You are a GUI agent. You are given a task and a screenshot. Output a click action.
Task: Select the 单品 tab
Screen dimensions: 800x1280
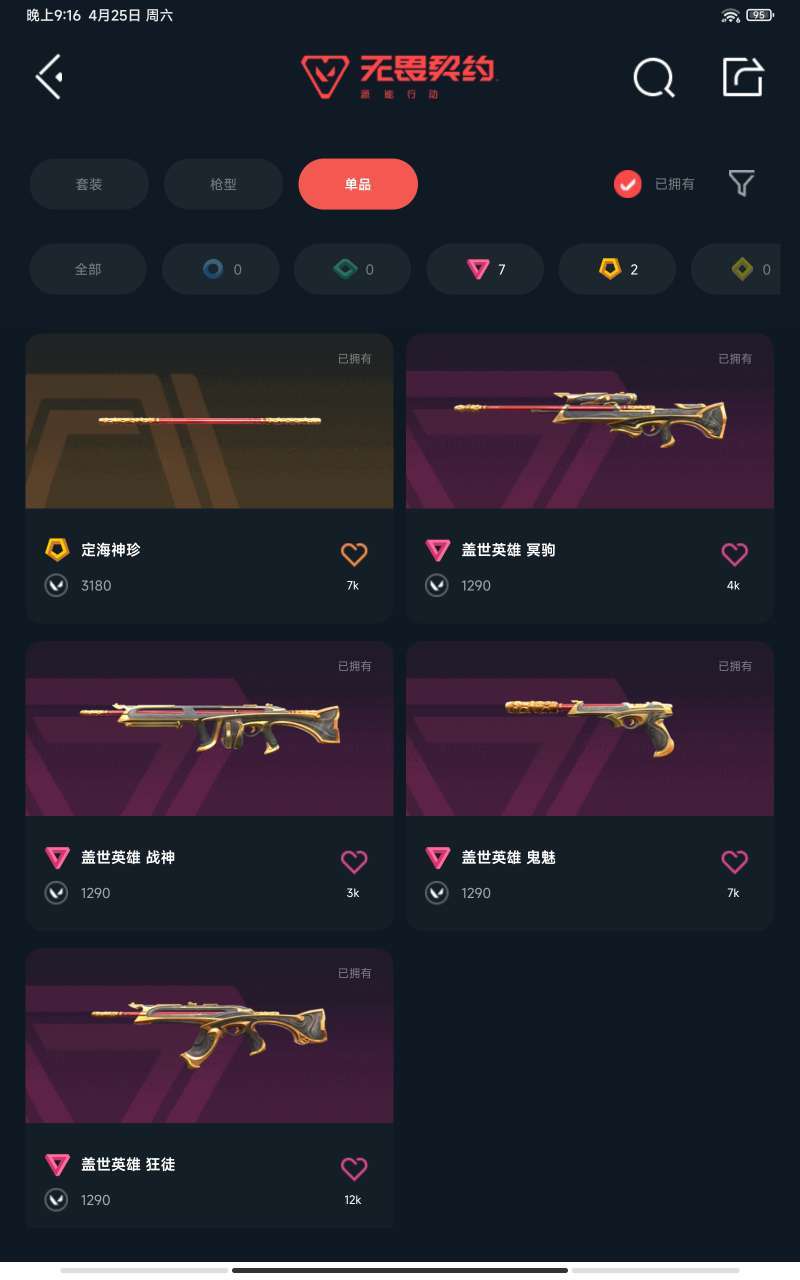[358, 184]
